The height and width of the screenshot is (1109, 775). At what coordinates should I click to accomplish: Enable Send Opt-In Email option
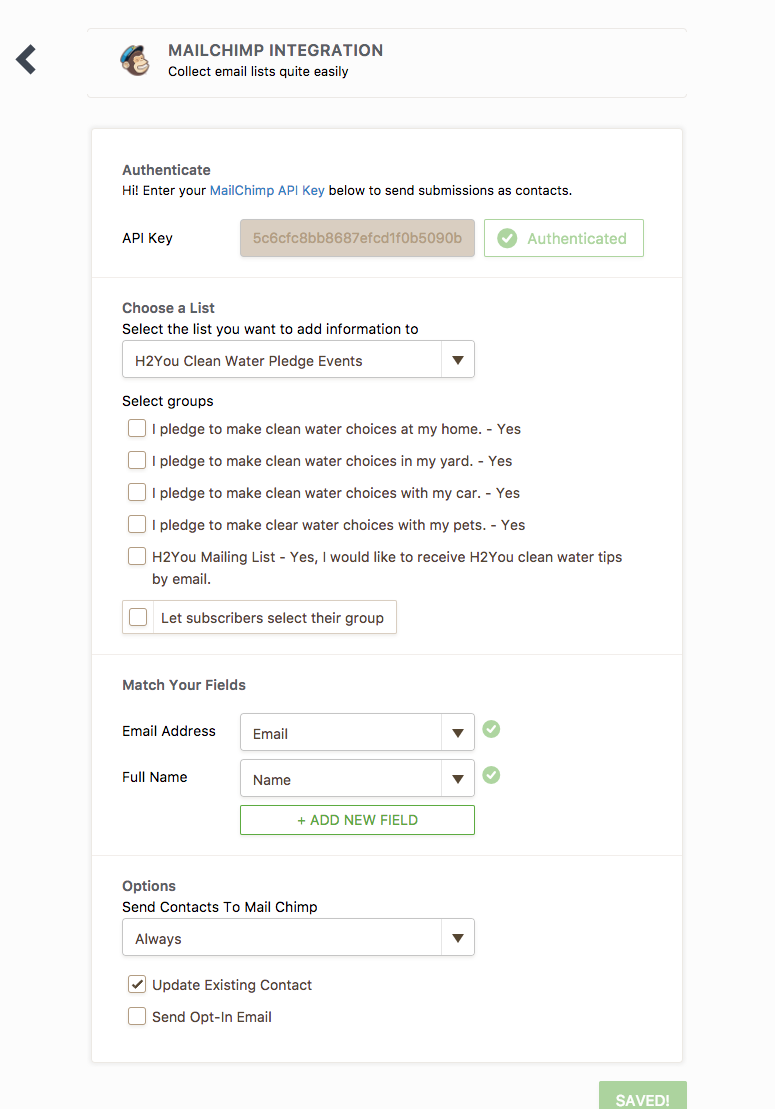coord(137,1017)
